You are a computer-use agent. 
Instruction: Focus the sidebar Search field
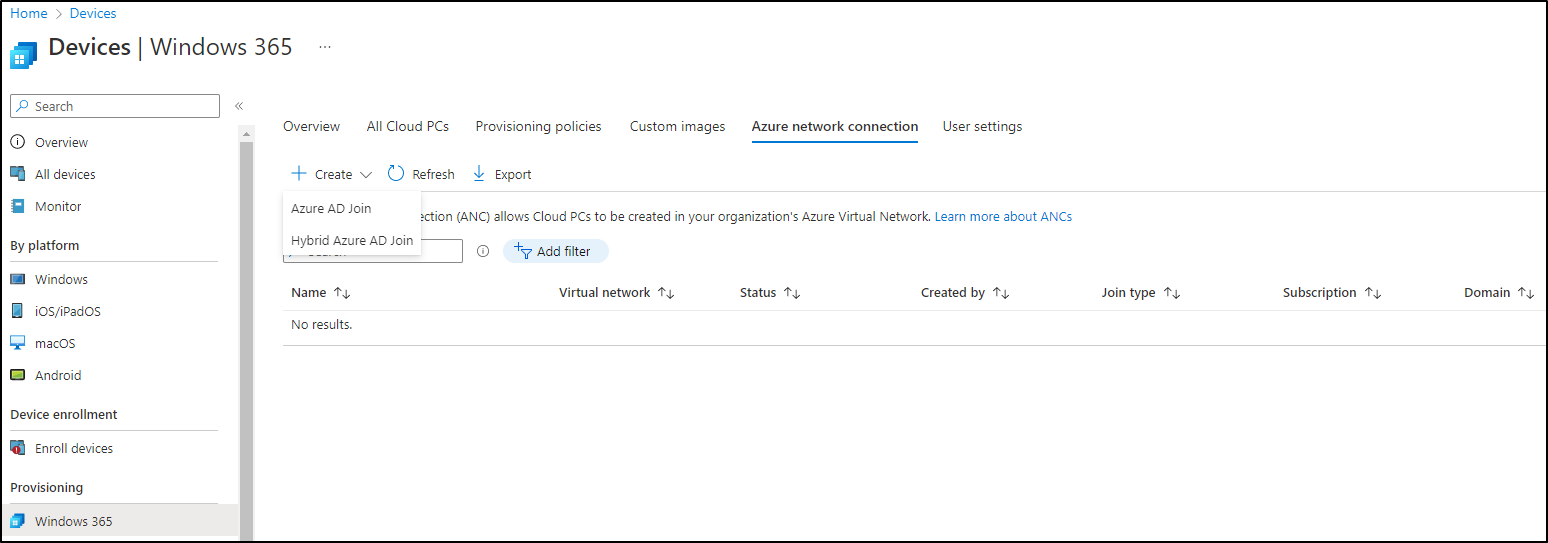pyautogui.click(x=115, y=106)
